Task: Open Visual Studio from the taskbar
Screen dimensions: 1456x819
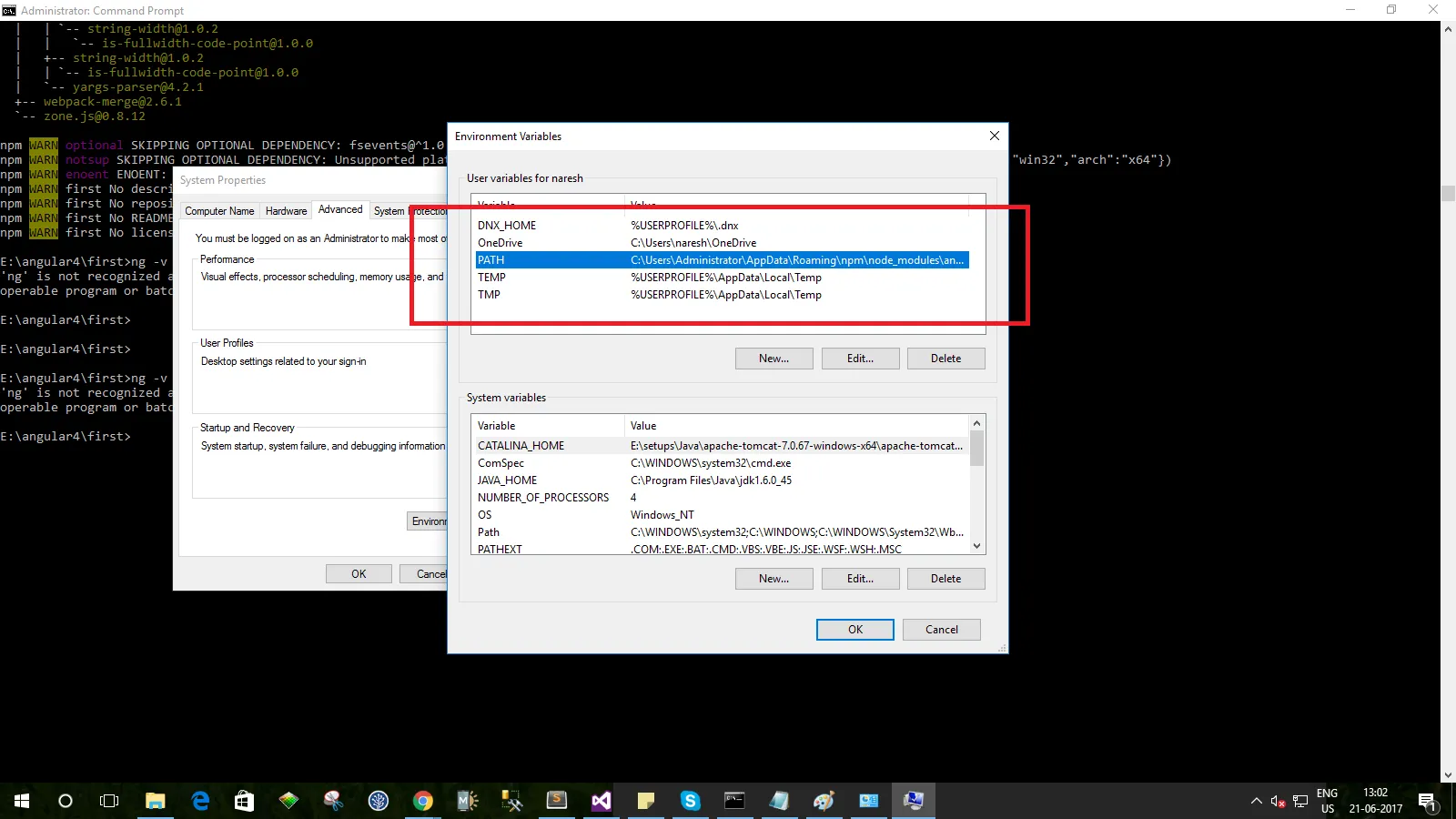Action: click(x=601, y=801)
